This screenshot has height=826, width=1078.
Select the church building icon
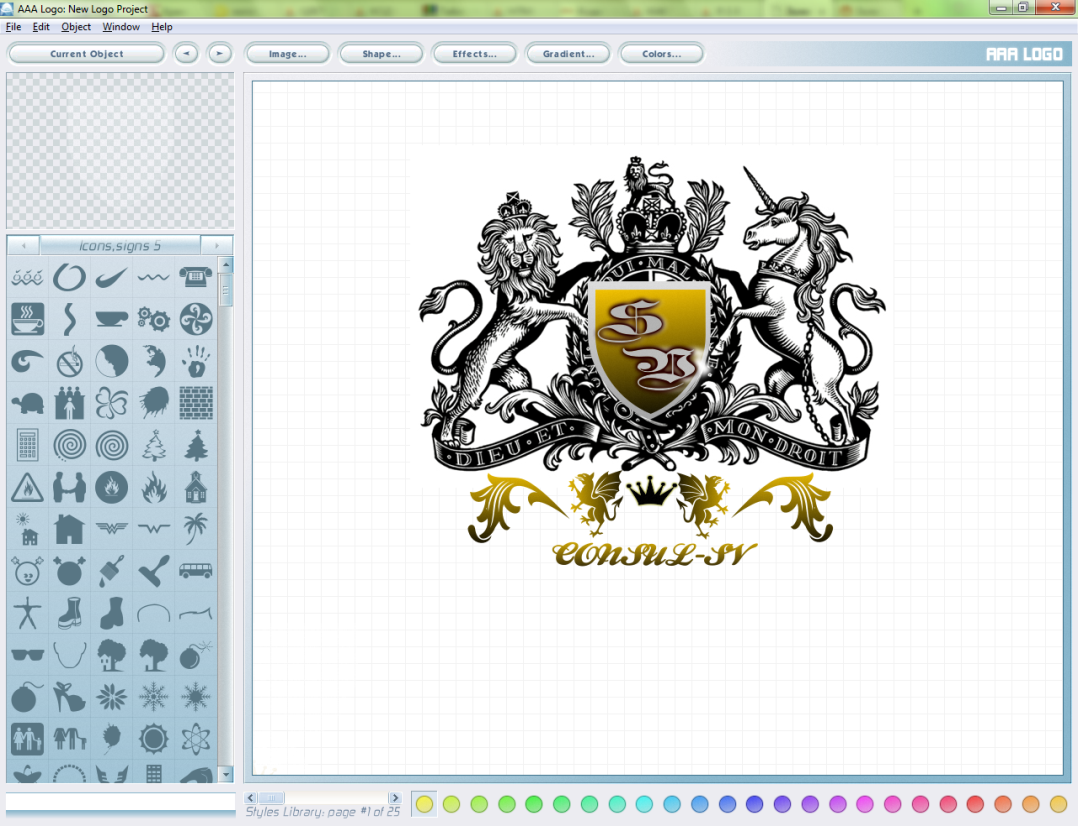coord(196,488)
